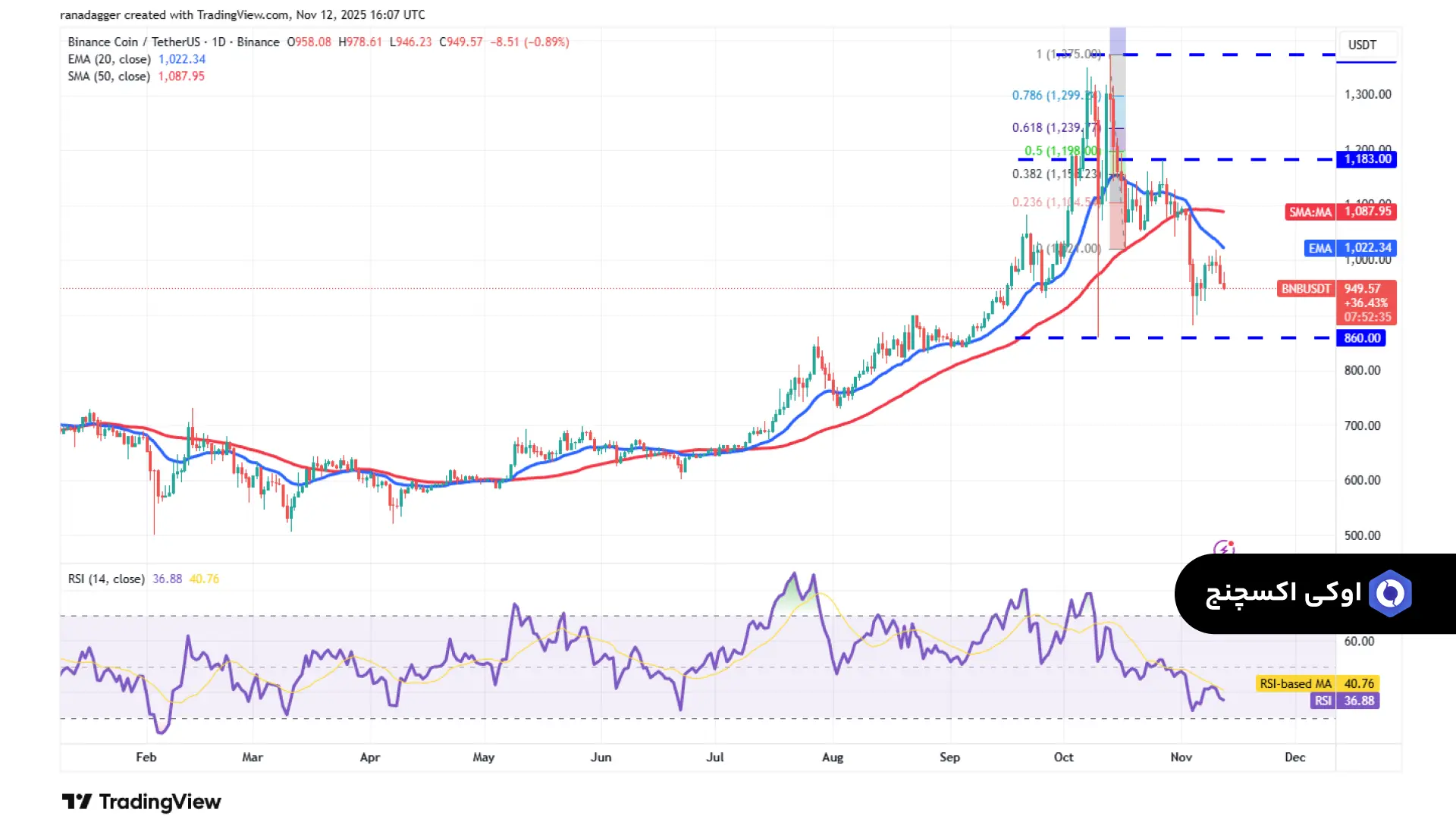Screen dimensions: 1456x819
Task: Open the USDT currency selector
Action: pos(1362,45)
